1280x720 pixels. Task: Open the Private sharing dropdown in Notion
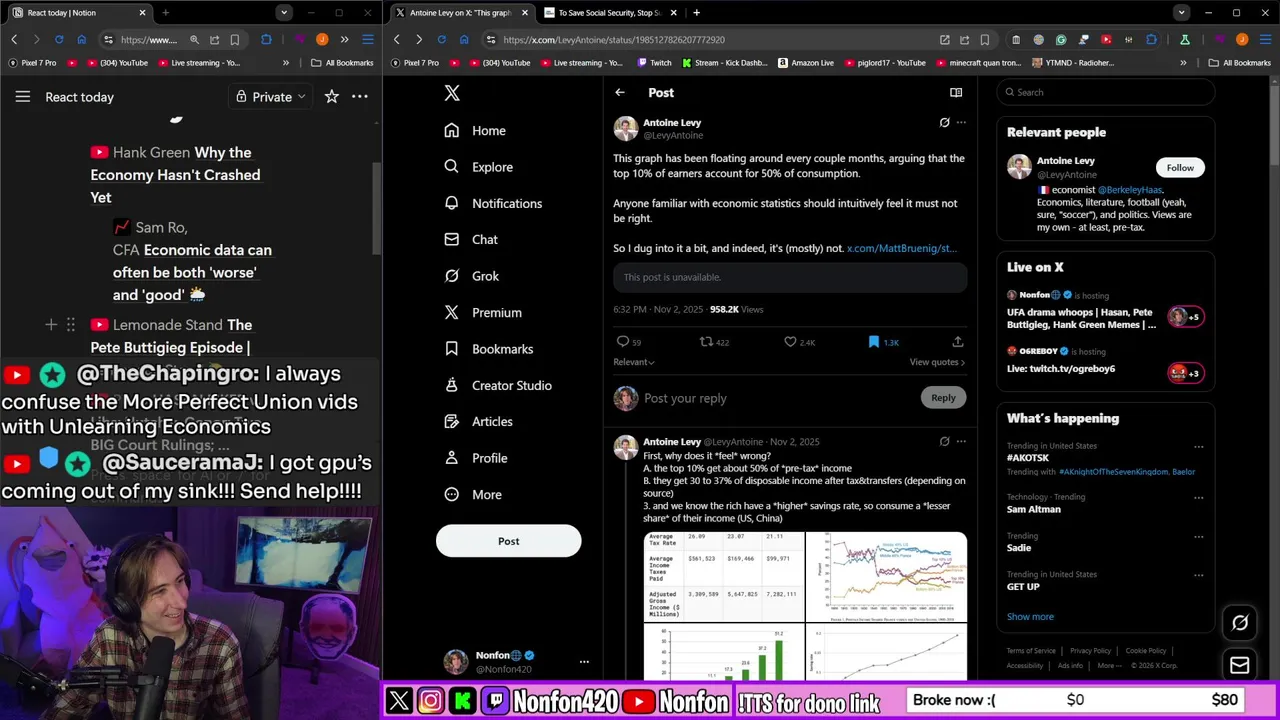(x=271, y=97)
